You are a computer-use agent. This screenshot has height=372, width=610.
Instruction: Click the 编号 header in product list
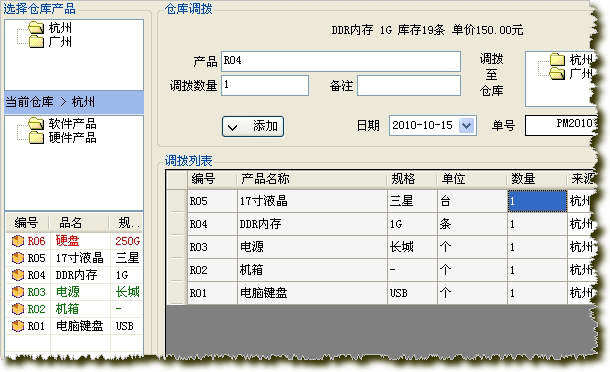(26, 223)
